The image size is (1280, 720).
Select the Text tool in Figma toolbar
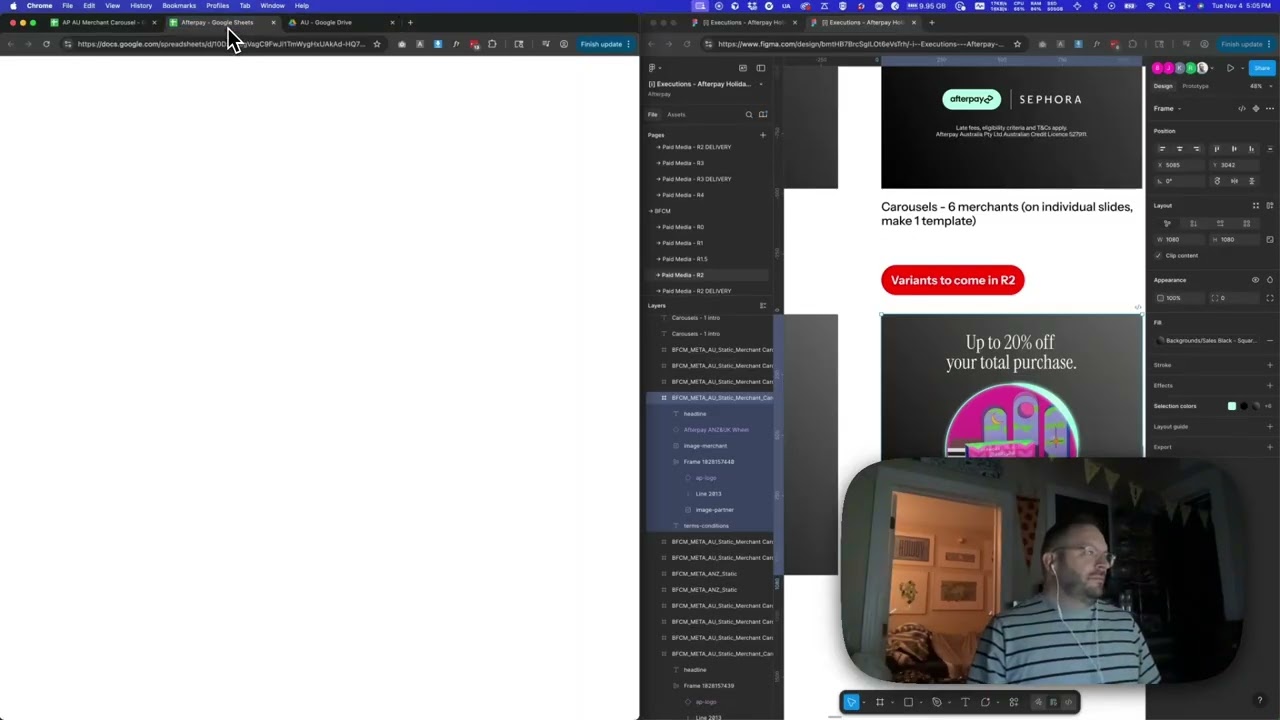point(965,702)
